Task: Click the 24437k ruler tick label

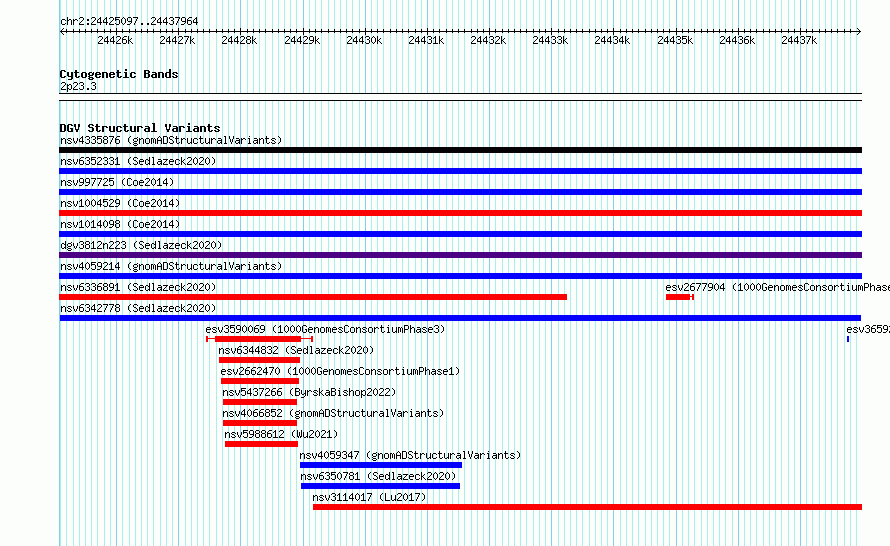Action: pyautogui.click(x=799, y=40)
